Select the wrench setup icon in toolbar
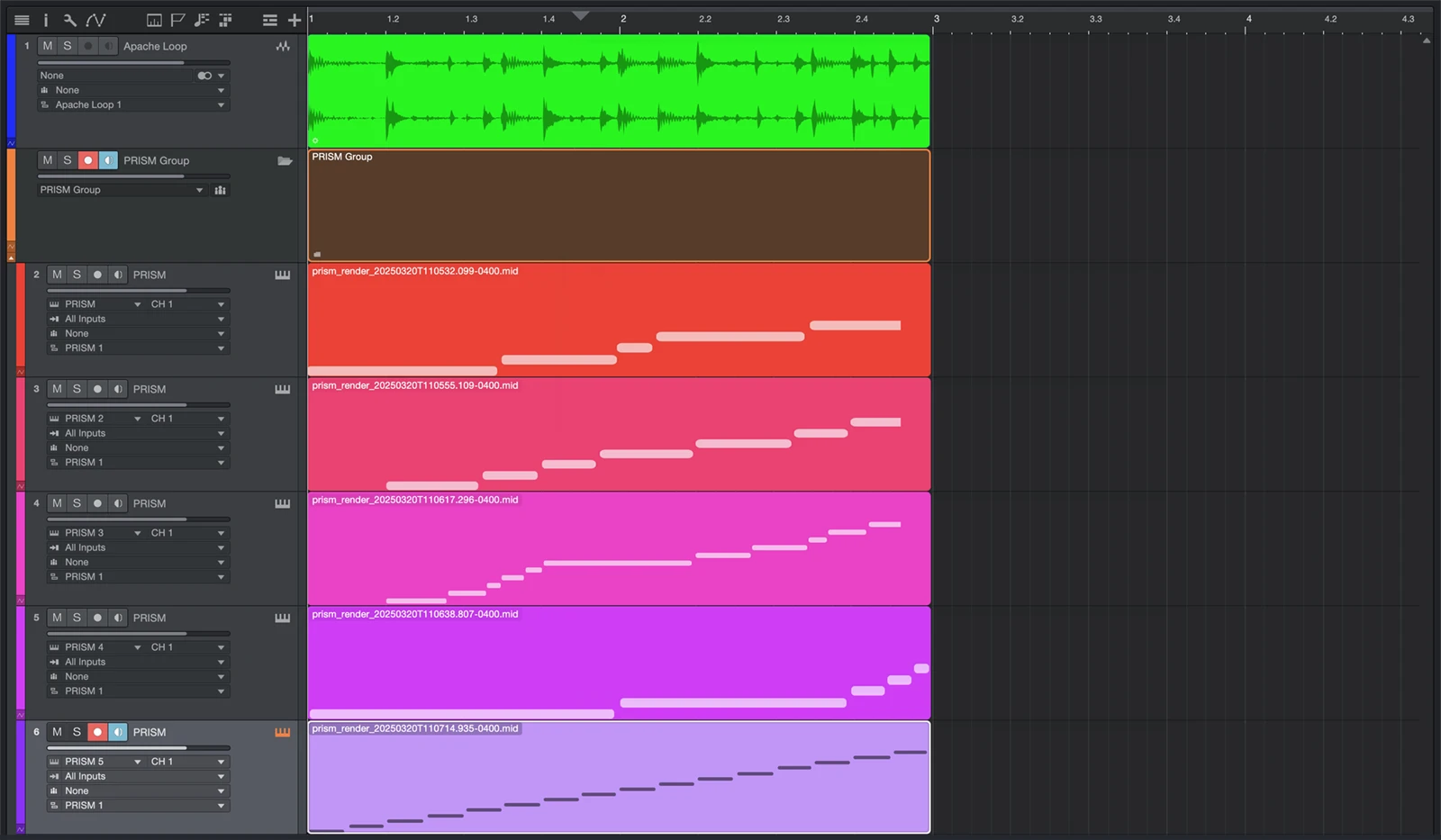 pyautogui.click(x=68, y=19)
